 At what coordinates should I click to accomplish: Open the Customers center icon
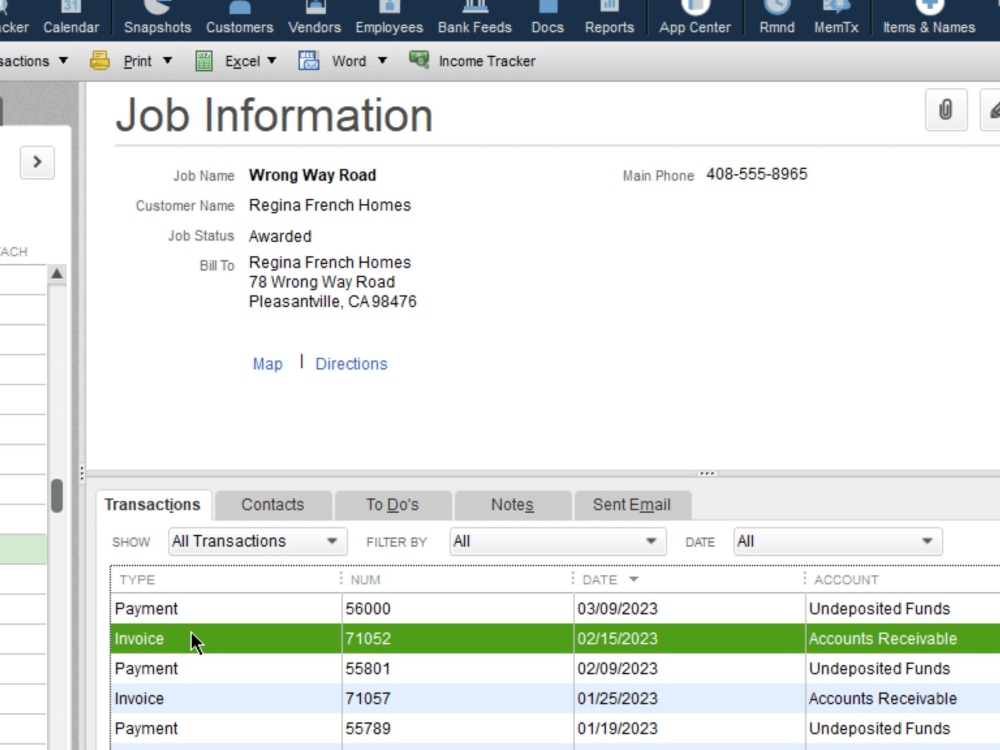239,18
